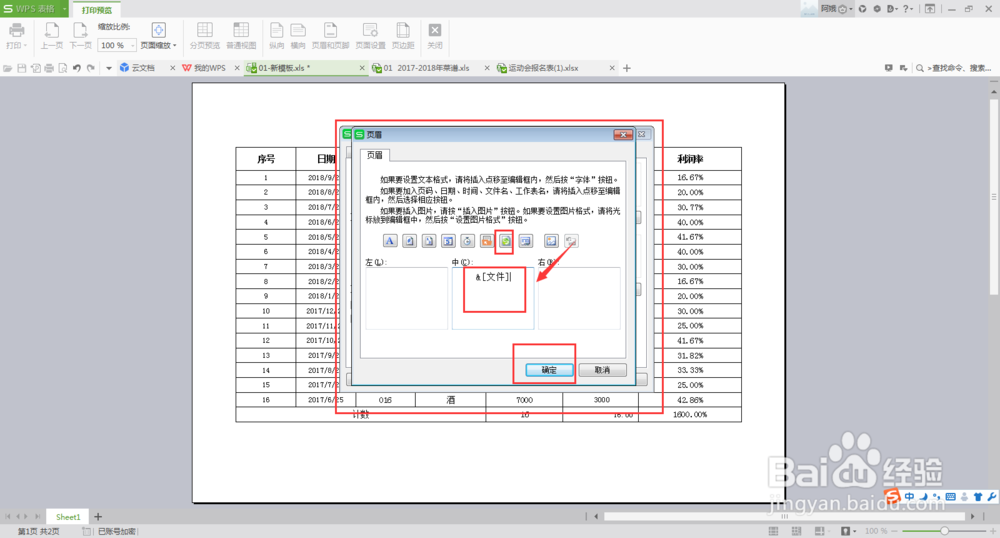Click the 利润率 column header cell

[690, 159]
